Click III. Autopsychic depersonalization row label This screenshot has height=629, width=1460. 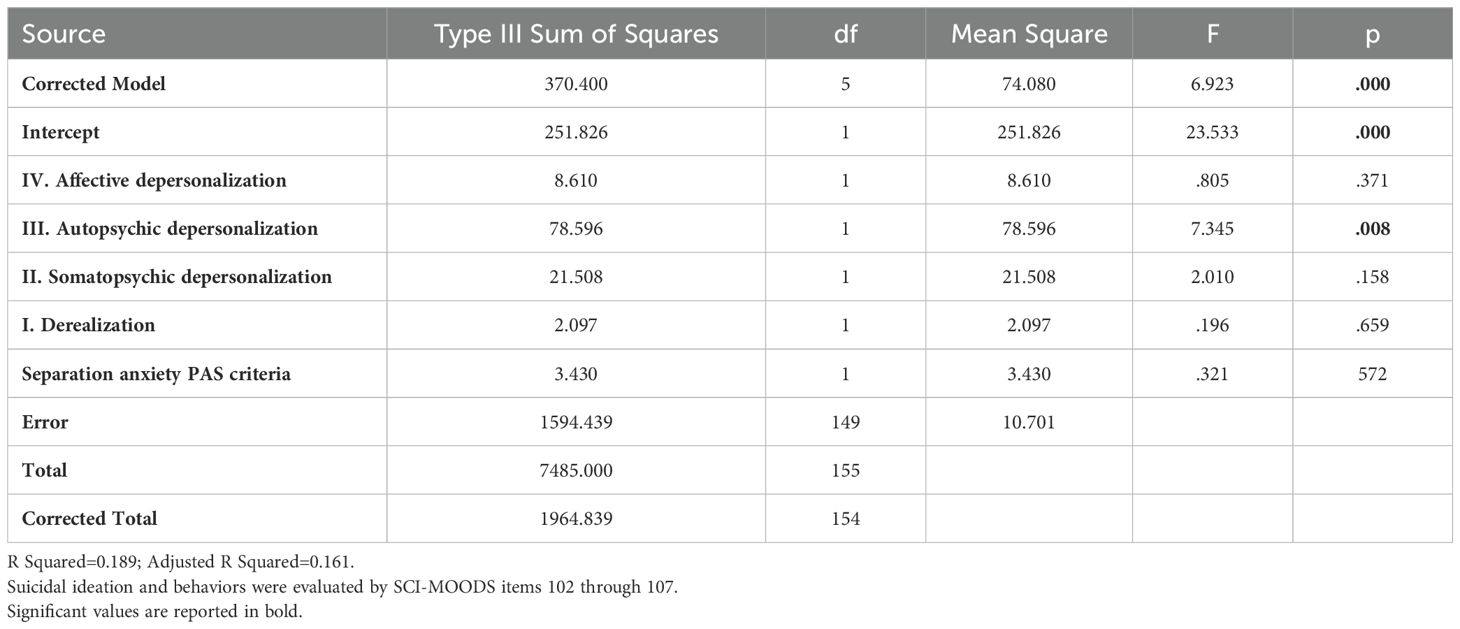170,229
